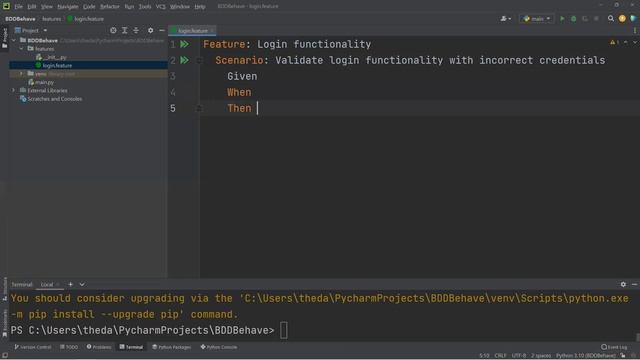Open the main run configuration dropdown
Screen dimensions: 640x360
536,19
